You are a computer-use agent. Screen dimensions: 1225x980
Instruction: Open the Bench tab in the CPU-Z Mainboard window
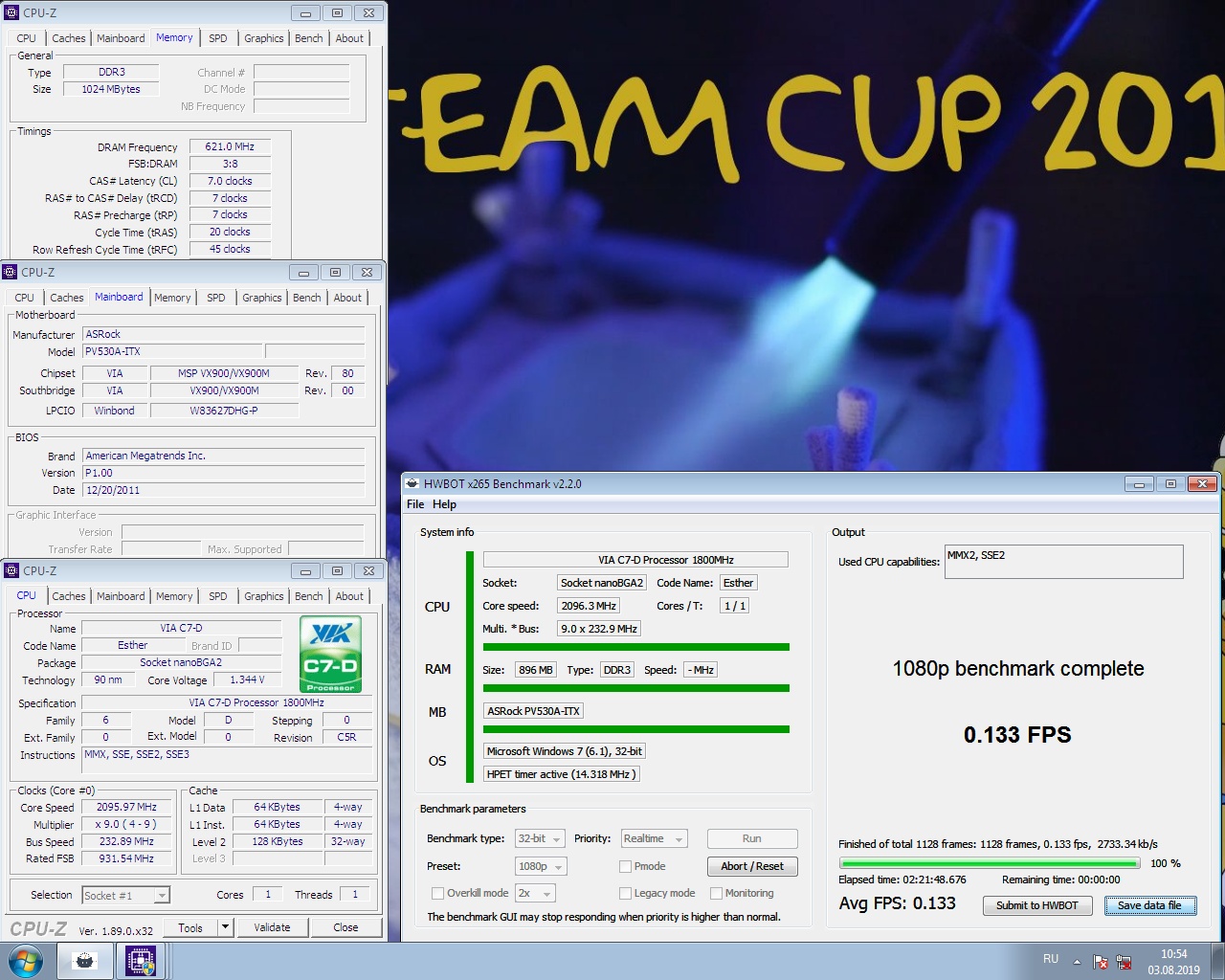click(307, 298)
